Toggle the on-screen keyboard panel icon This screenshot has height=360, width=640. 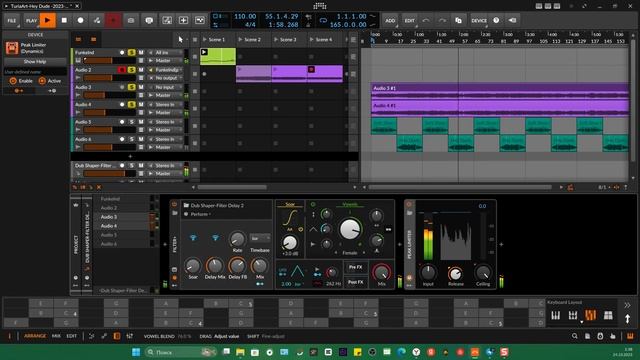point(630,336)
